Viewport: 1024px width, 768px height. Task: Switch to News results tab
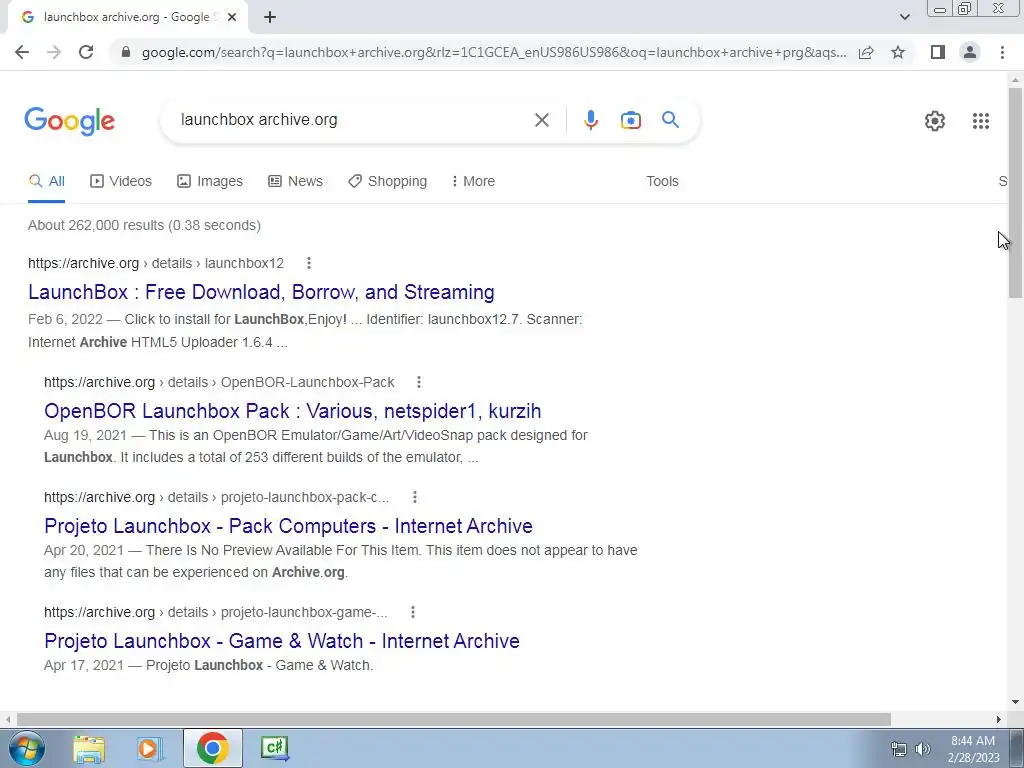[x=295, y=182]
